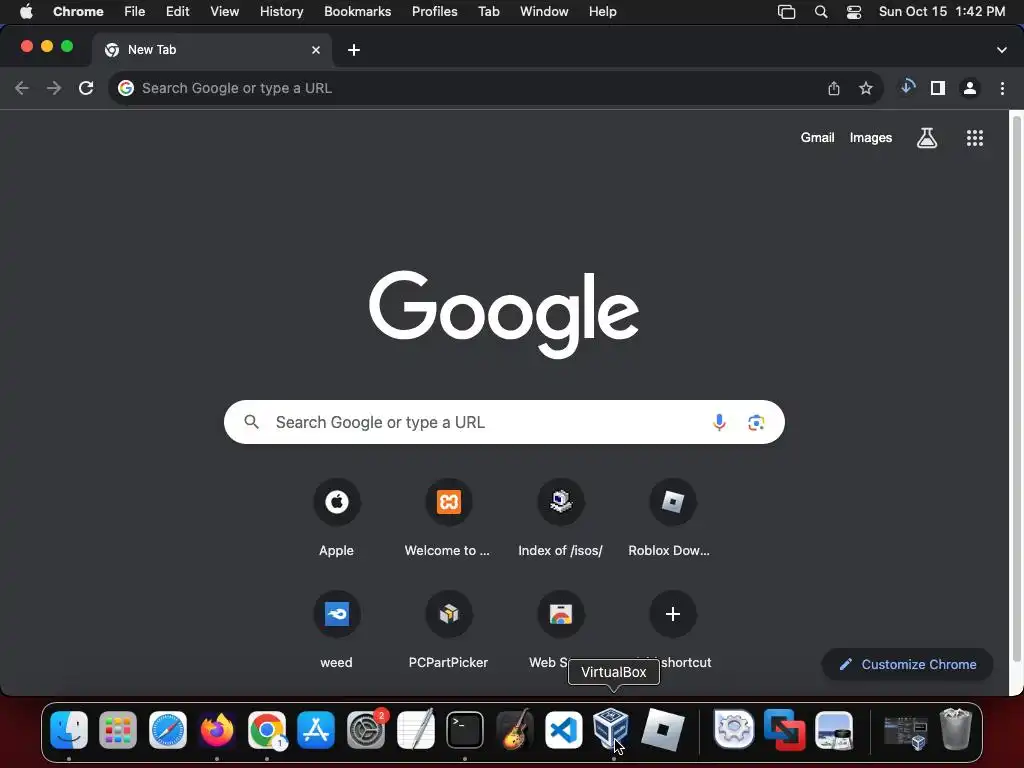
Task: Open the App Store from the Dock
Action: (x=316, y=729)
